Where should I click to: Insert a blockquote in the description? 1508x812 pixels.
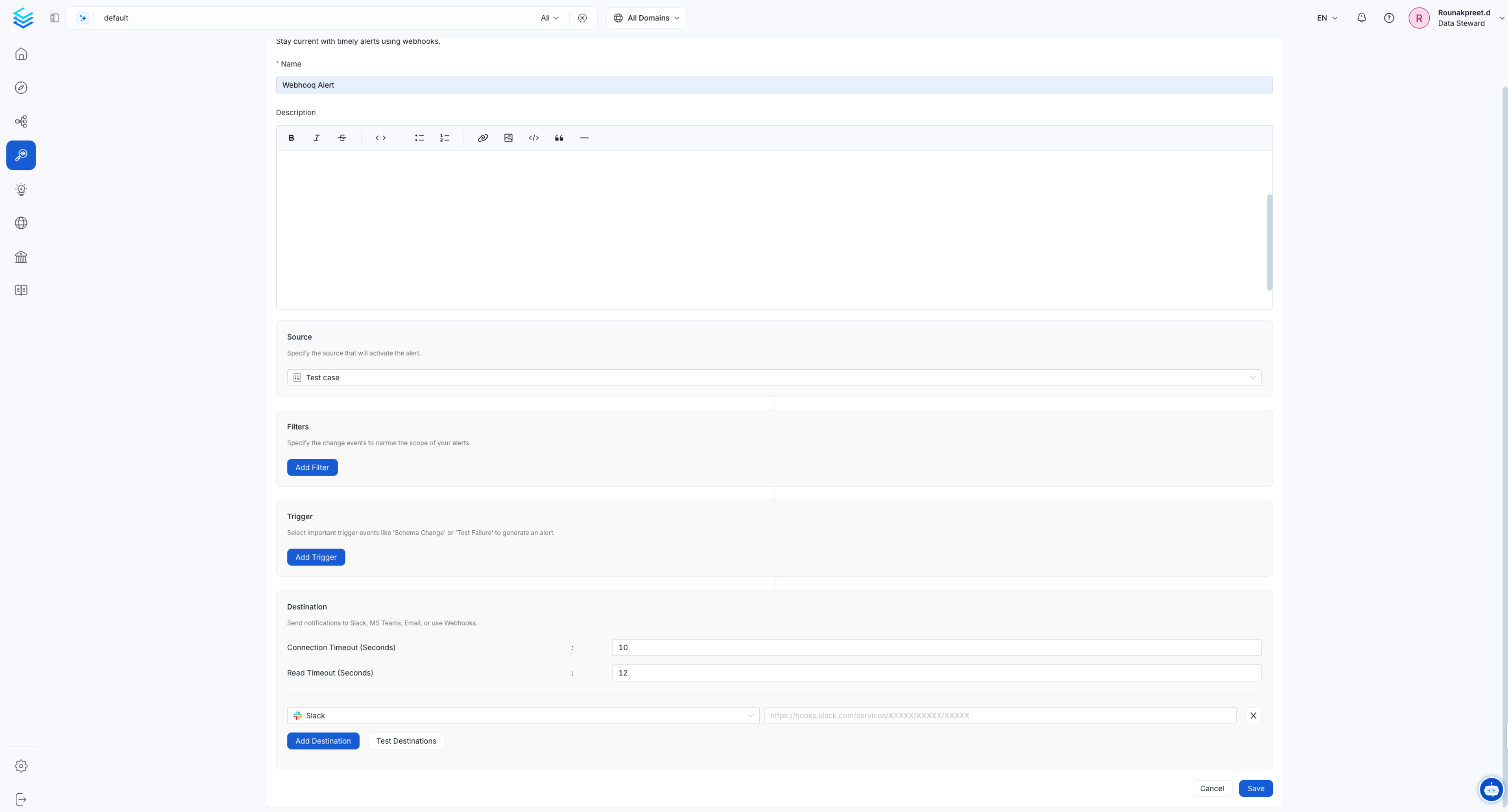click(559, 138)
